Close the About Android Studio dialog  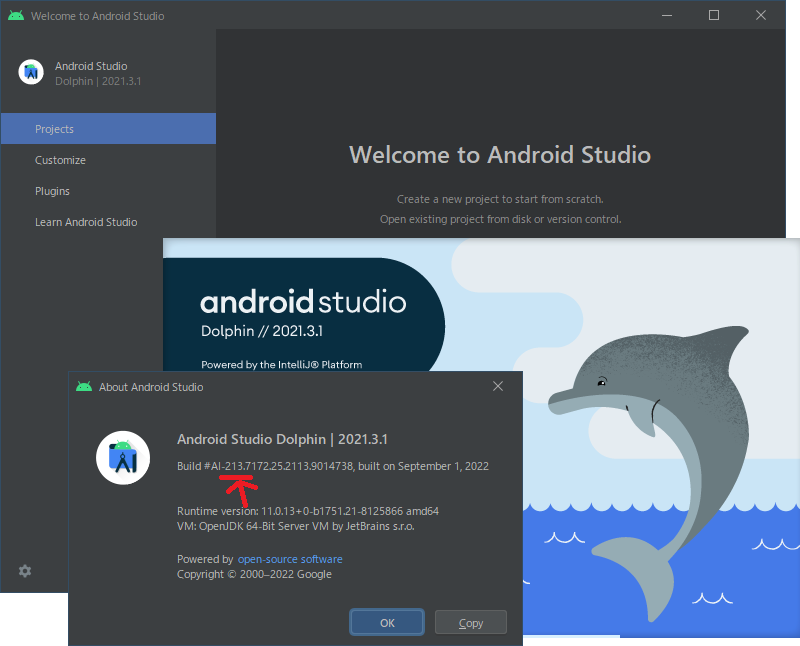(x=498, y=386)
